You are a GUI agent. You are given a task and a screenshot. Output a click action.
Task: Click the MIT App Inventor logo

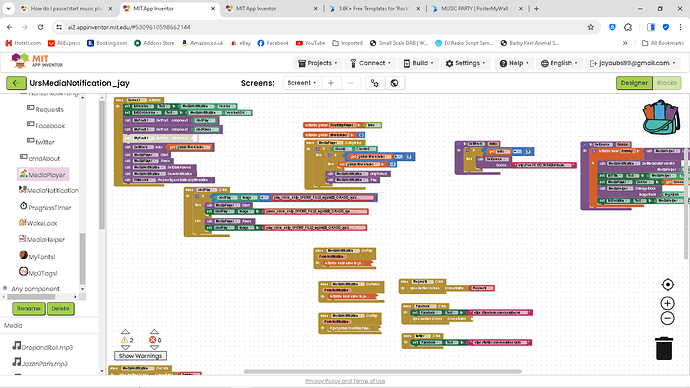37,61
